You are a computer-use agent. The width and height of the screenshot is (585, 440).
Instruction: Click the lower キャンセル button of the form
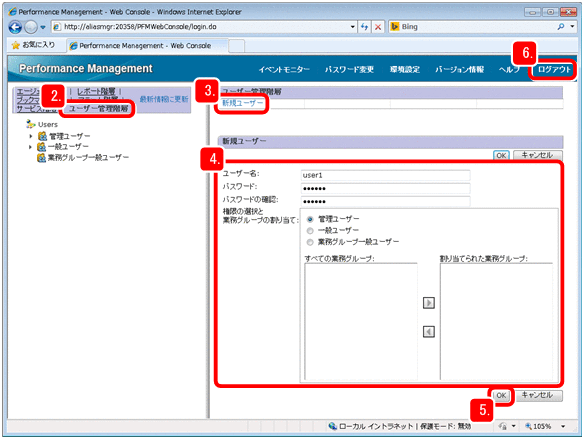pyautogui.click(x=538, y=396)
